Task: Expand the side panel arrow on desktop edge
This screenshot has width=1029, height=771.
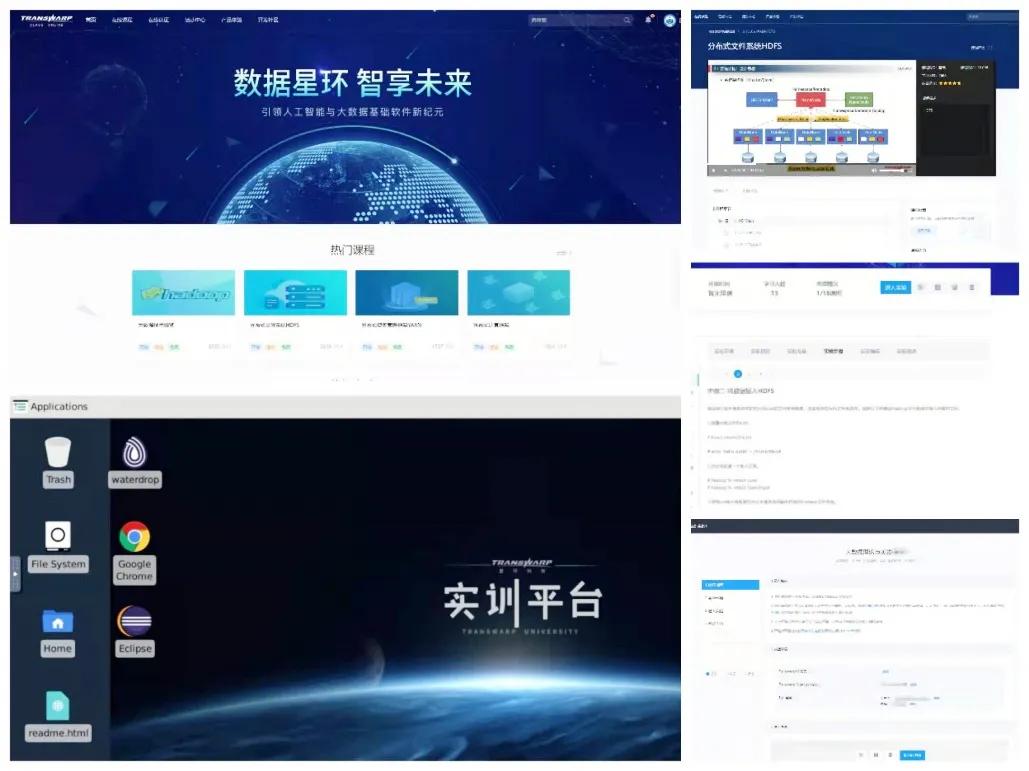Action: (x=15, y=574)
